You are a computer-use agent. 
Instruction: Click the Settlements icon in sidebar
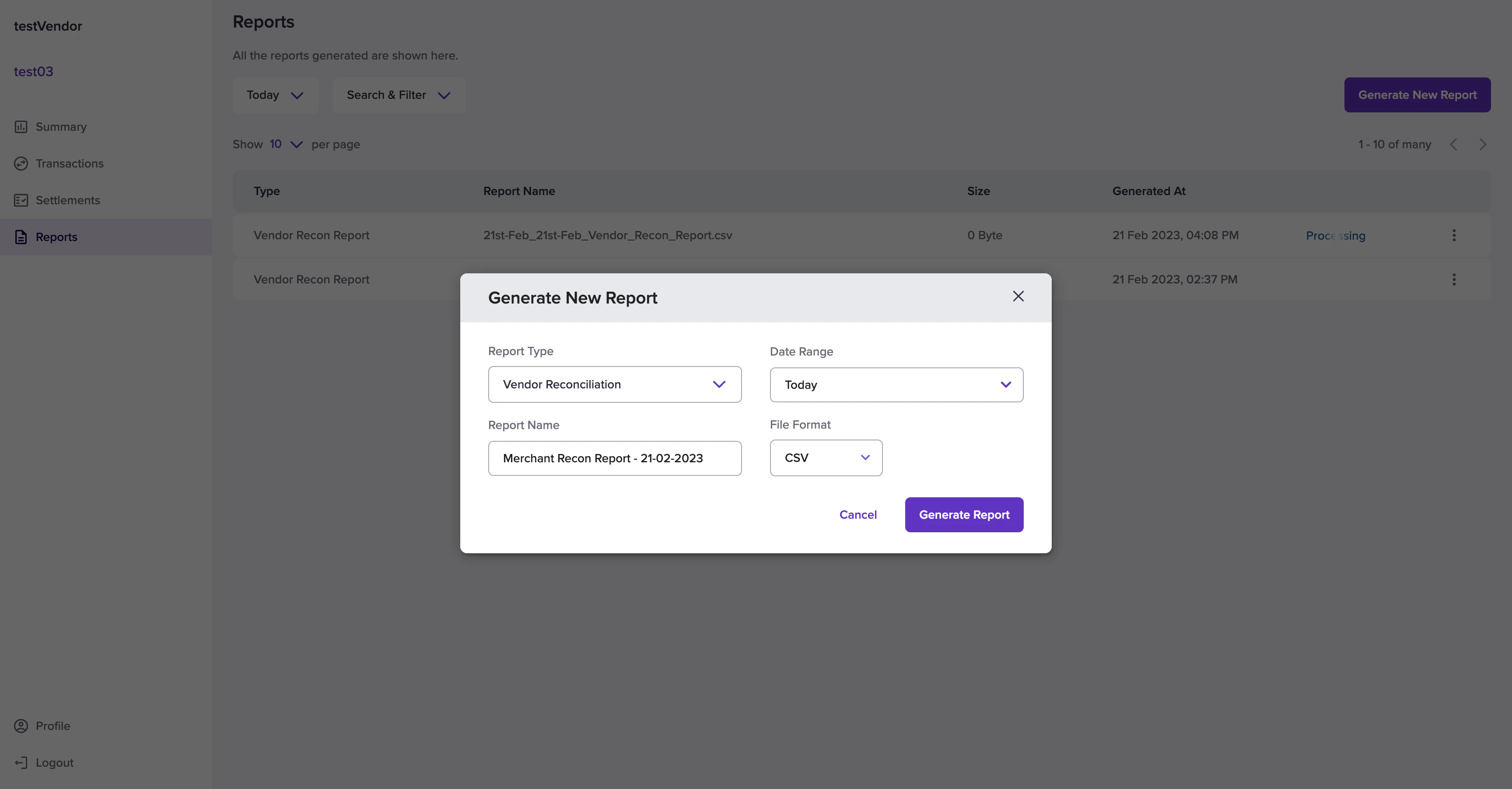pyautogui.click(x=21, y=201)
